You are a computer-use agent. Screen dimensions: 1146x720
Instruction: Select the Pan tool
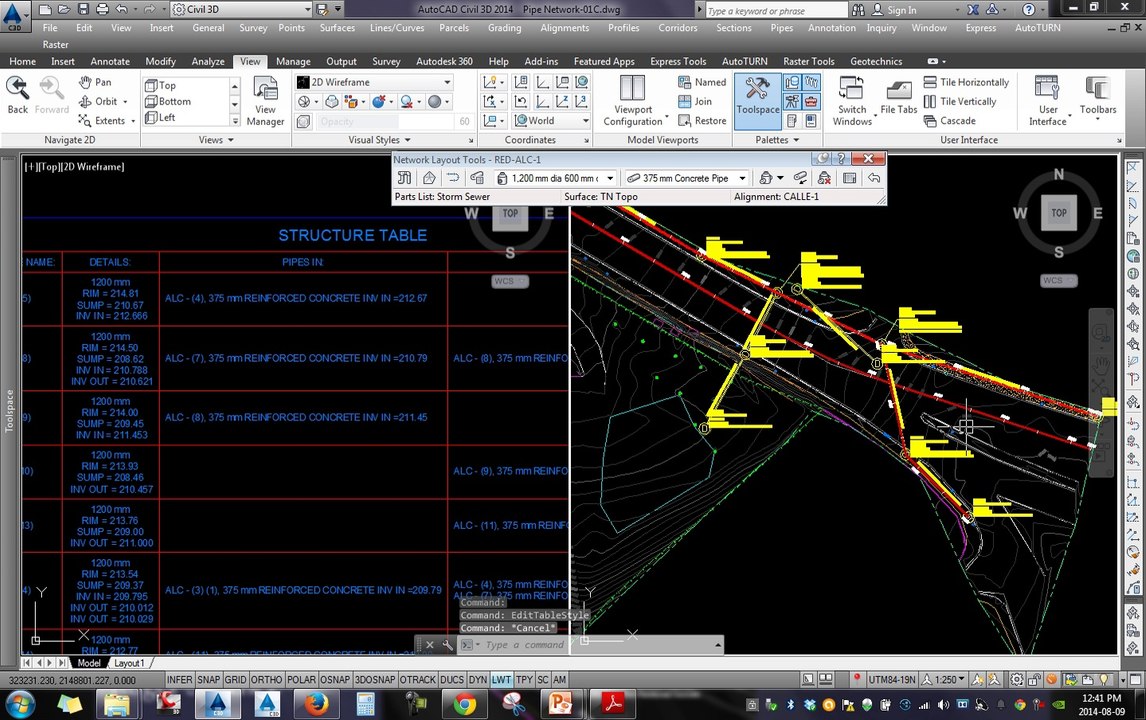95,82
